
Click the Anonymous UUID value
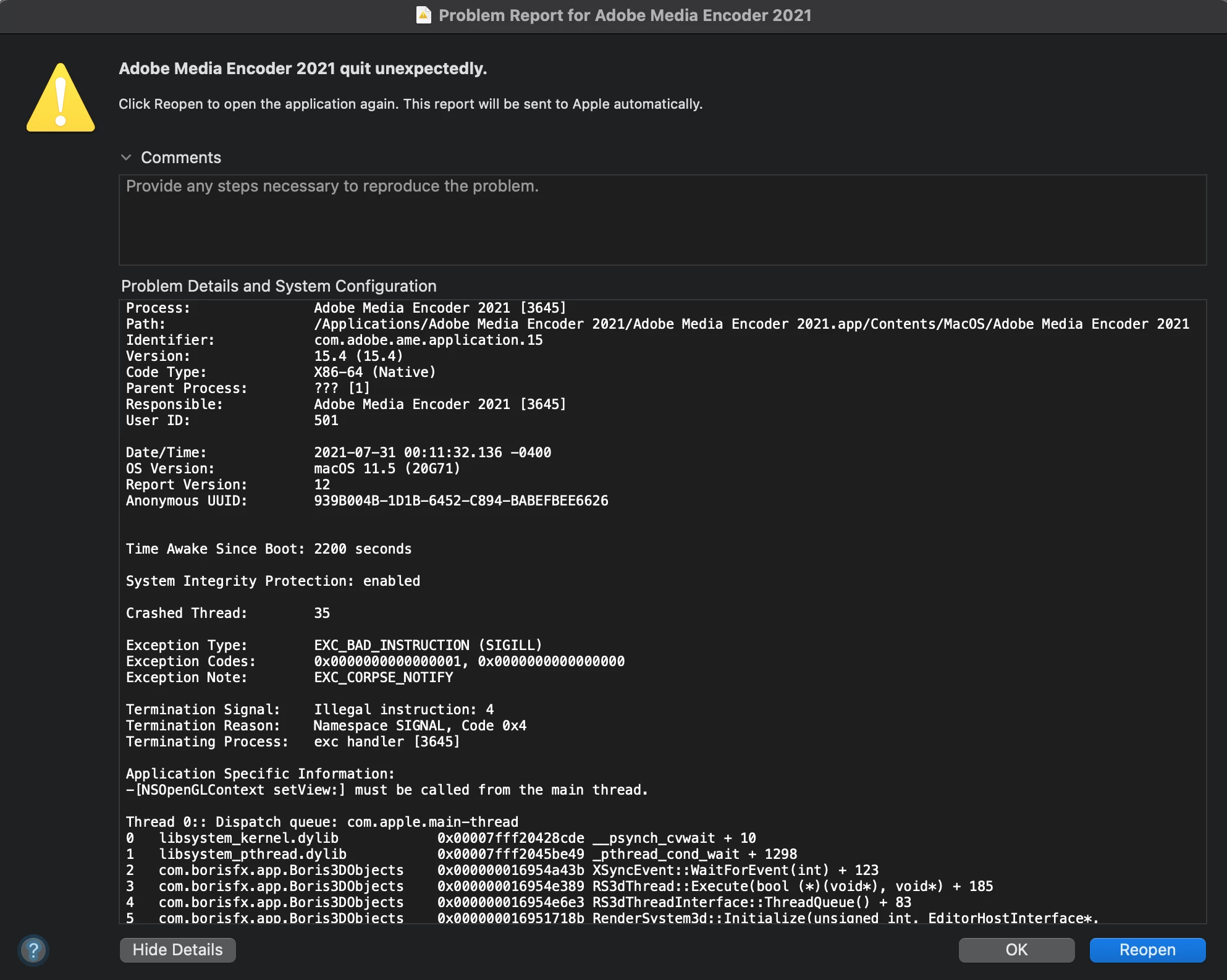click(460, 501)
